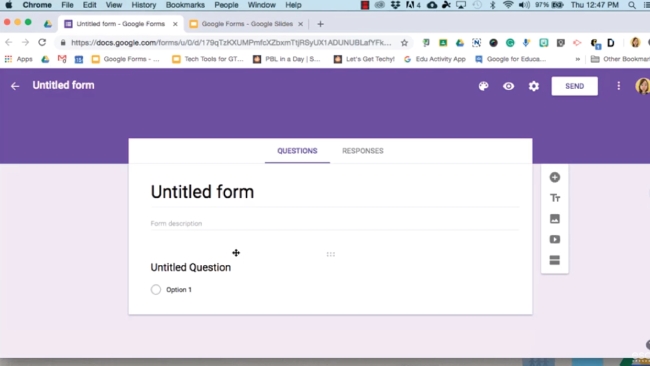Image resolution: width=650 pixels, height=366 pixels.
Task: Open the File menu
Action: tap(67, 5)
